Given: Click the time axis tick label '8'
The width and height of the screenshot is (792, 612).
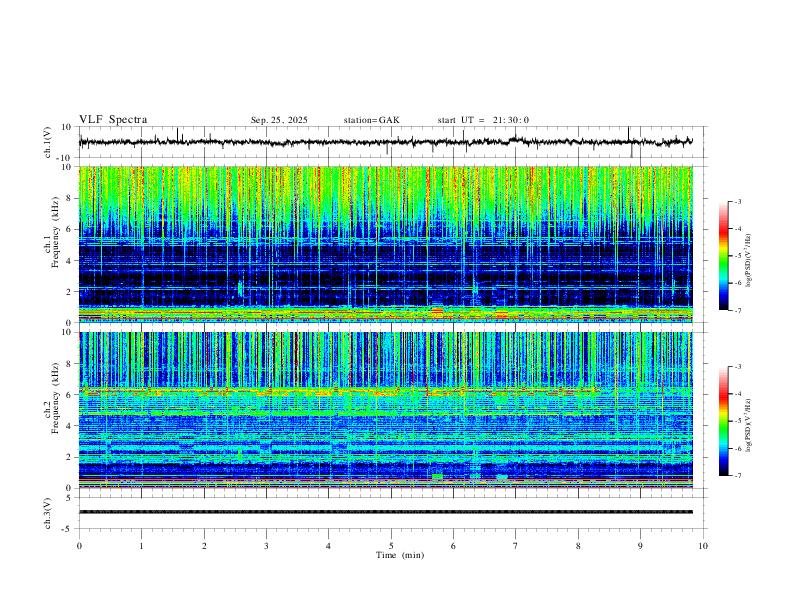Looking at the screenshot, I should coord(578,546).
